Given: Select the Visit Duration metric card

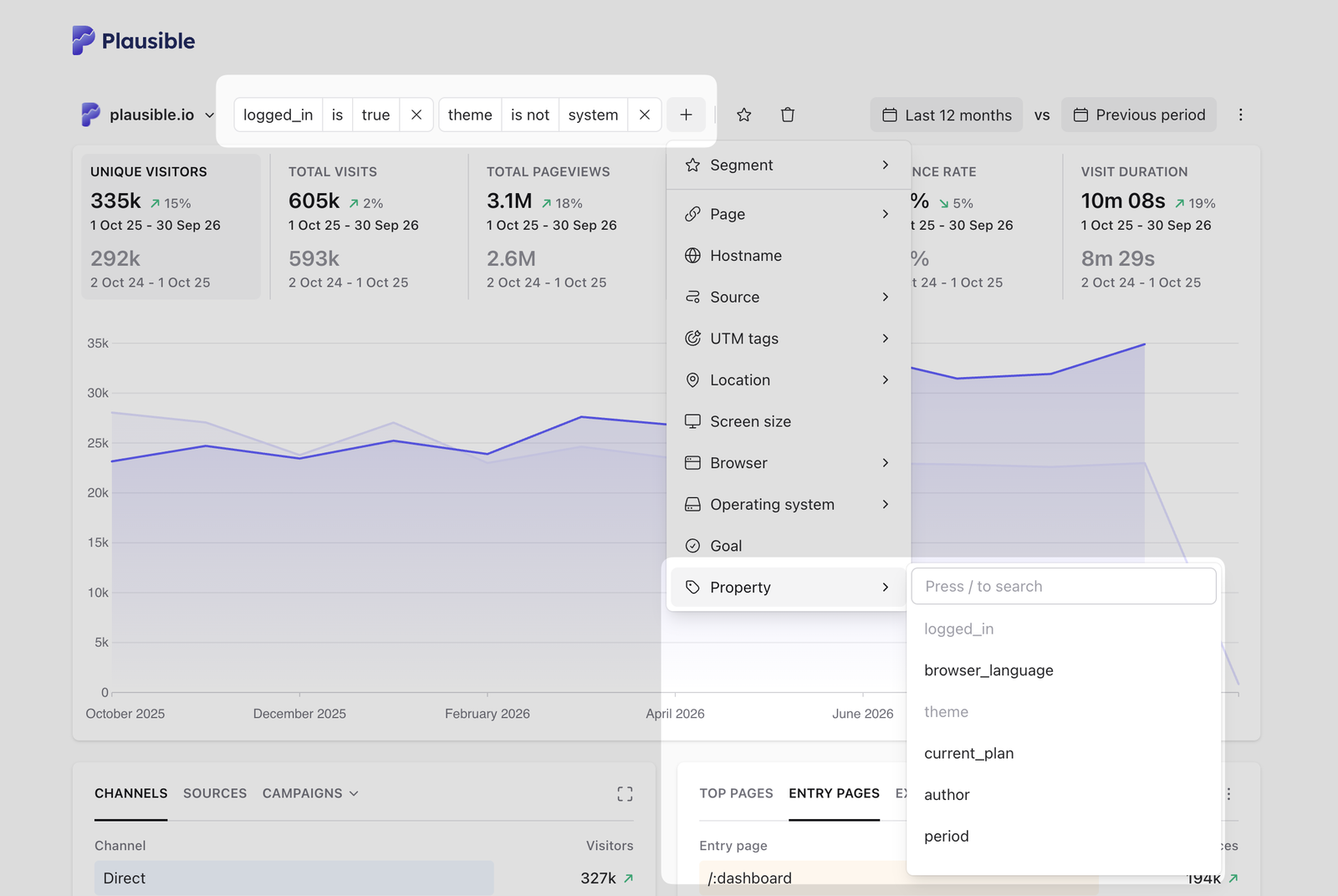Looking at the screenshot, I should 1161,227.
